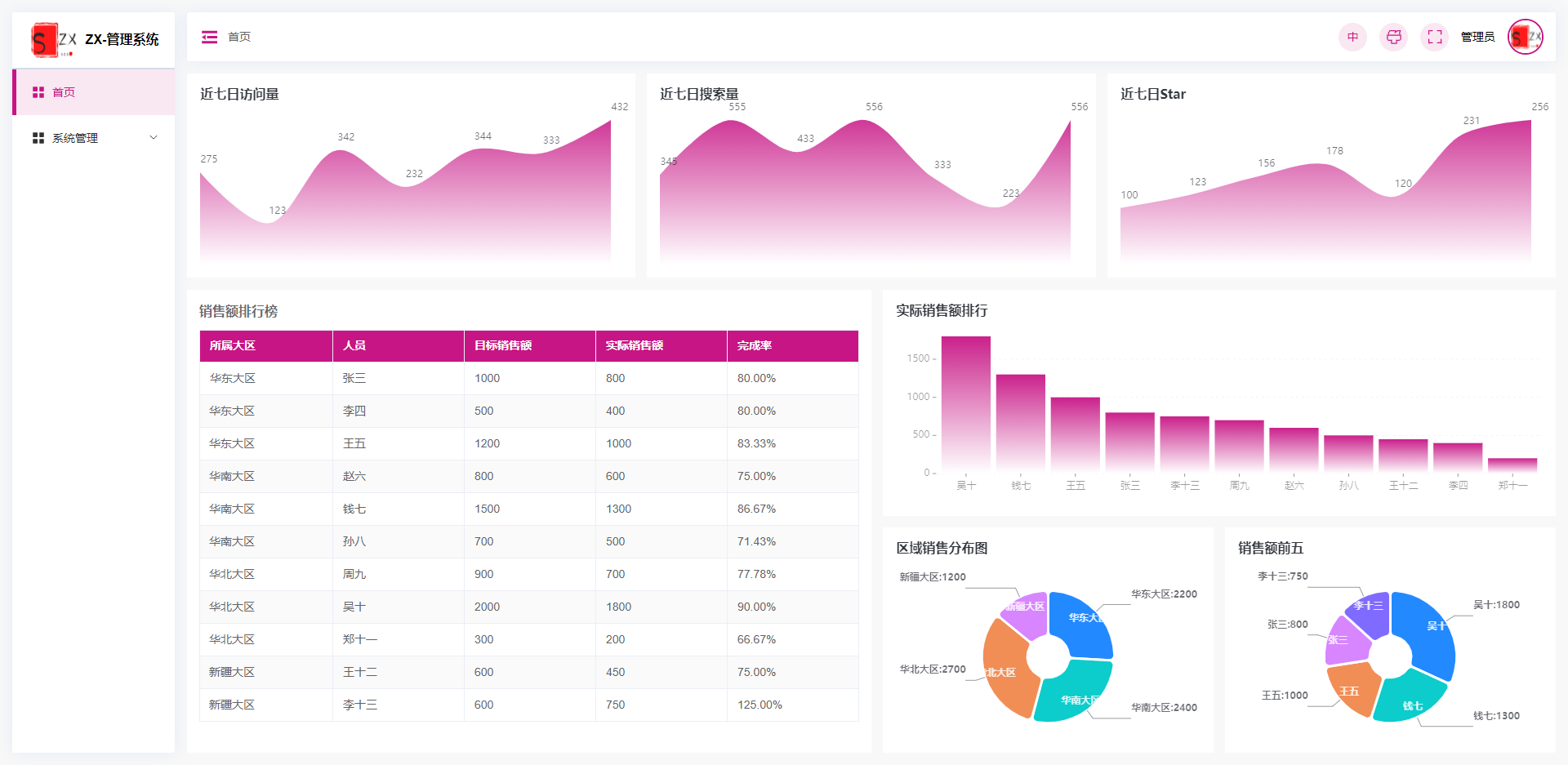Viewport: 1568px width, 765px height.
Task: Click the orange 华北大区 pie slice
Action: 1009,669
